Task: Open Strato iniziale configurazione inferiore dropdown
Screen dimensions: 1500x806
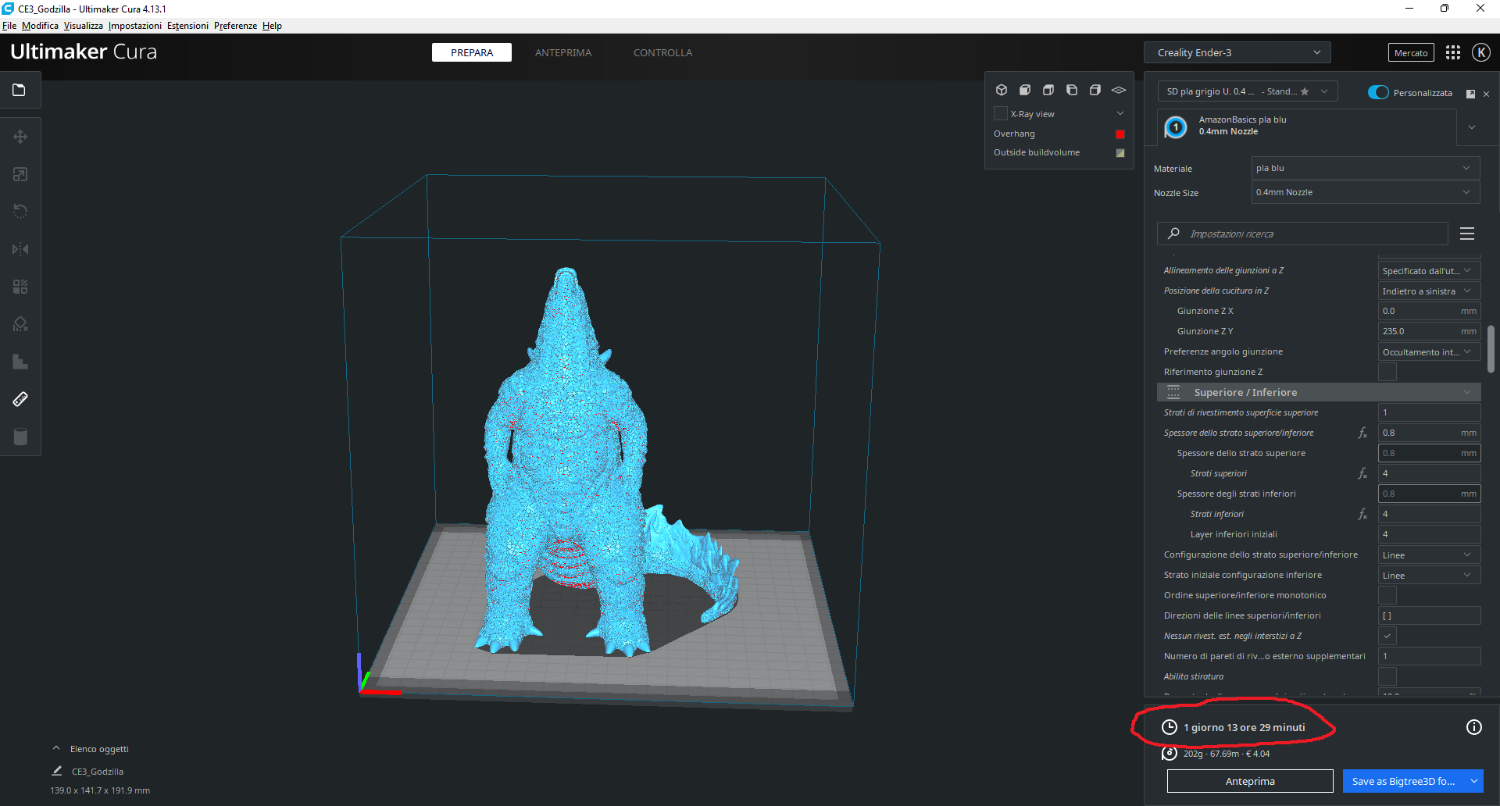Action: pyautogui.click(x=1429, y=575)
